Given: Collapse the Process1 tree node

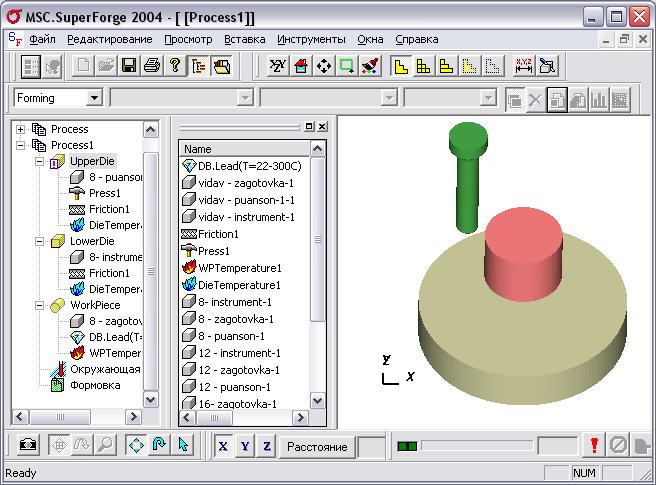Looking at the screenshot, I should coord(20,145).
